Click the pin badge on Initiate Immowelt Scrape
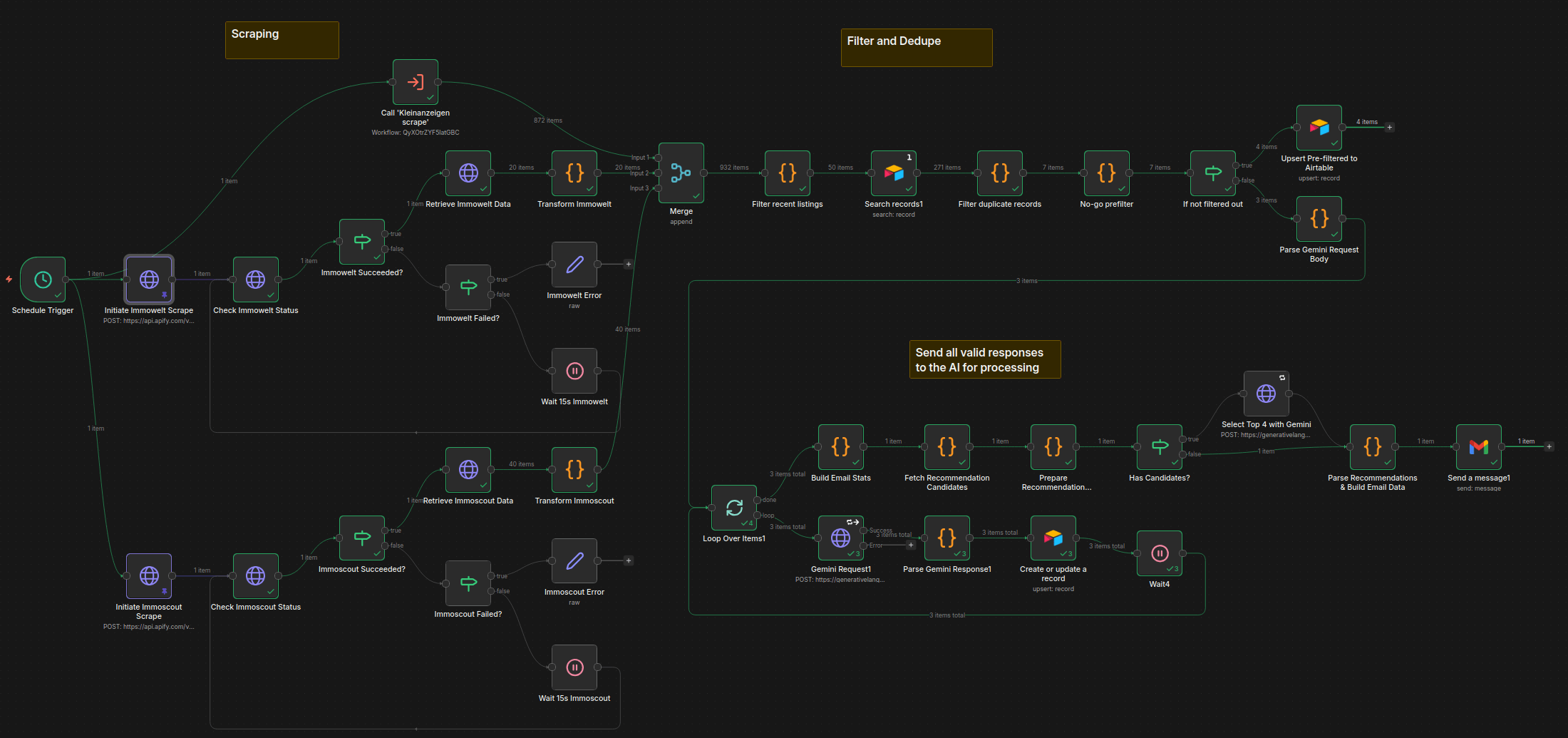Image resolution: width=1568 pixels, height=738 pixels. pos(165,294)
